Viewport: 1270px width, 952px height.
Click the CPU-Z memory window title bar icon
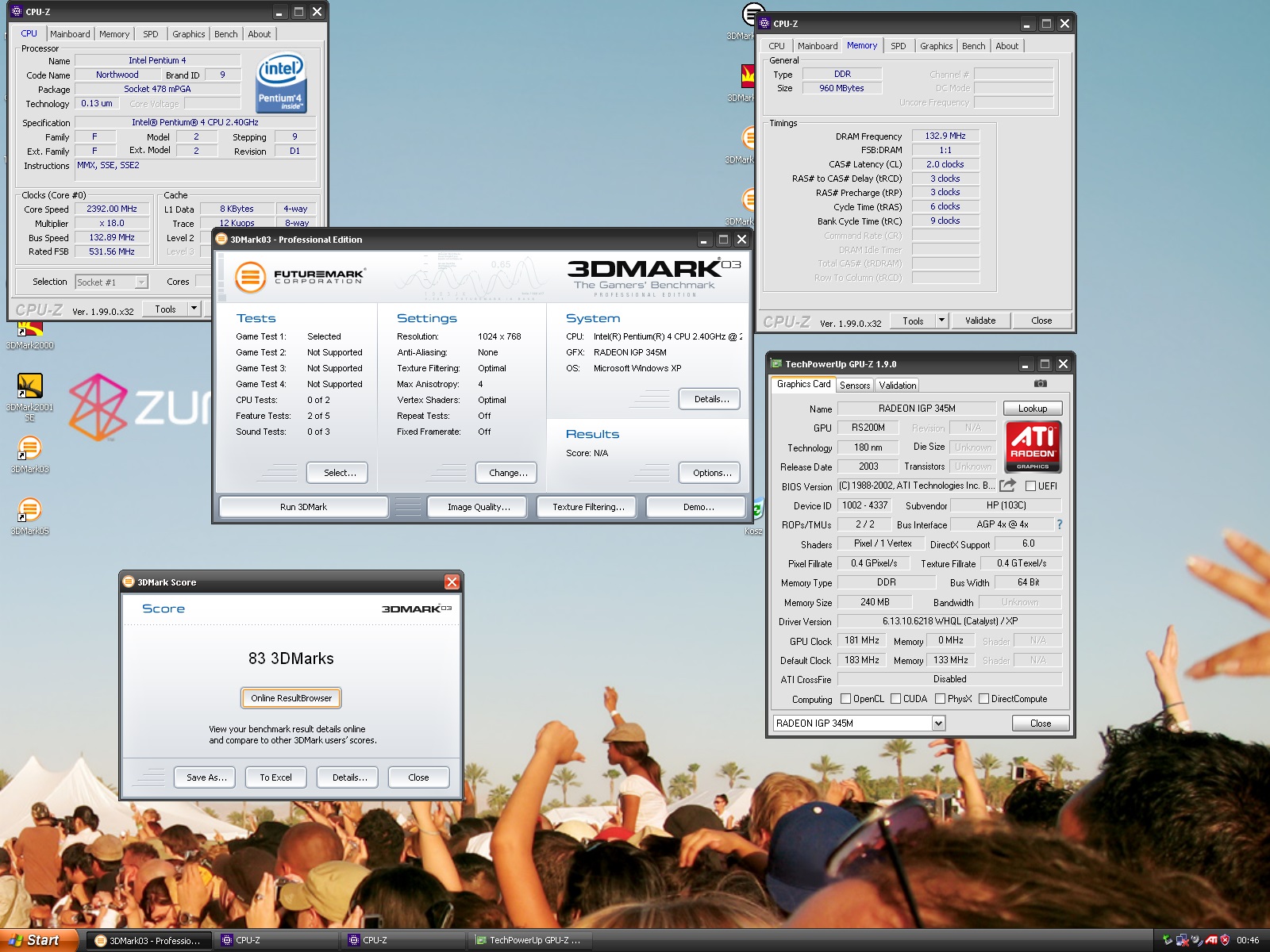coord(764,24)
